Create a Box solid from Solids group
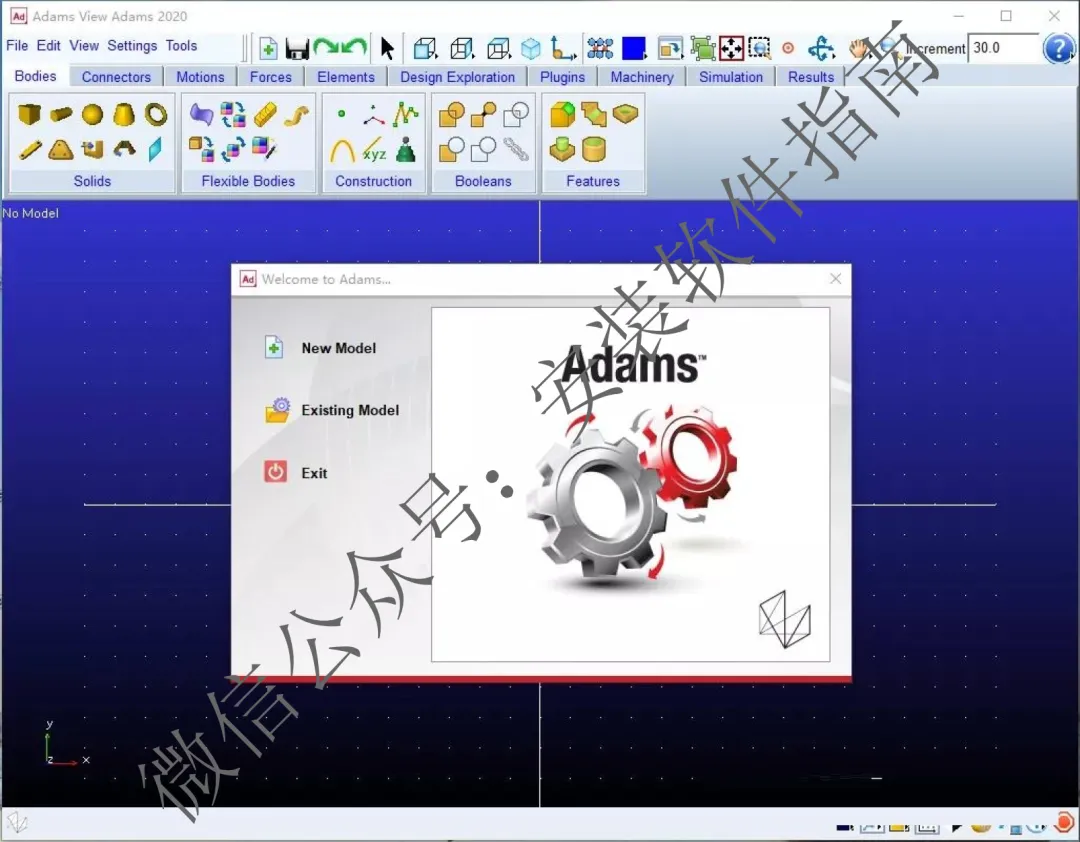The width and height of the screenshot is (1080, 842). coord(29,114)
